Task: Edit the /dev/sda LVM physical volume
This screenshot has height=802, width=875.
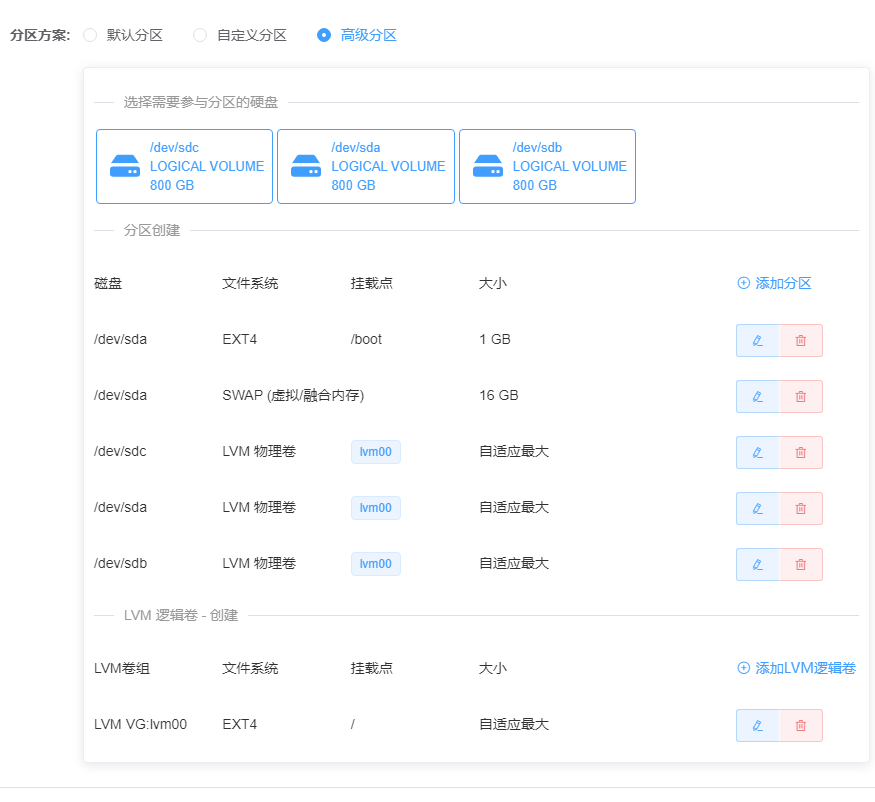Action: [x=757, y=508]
